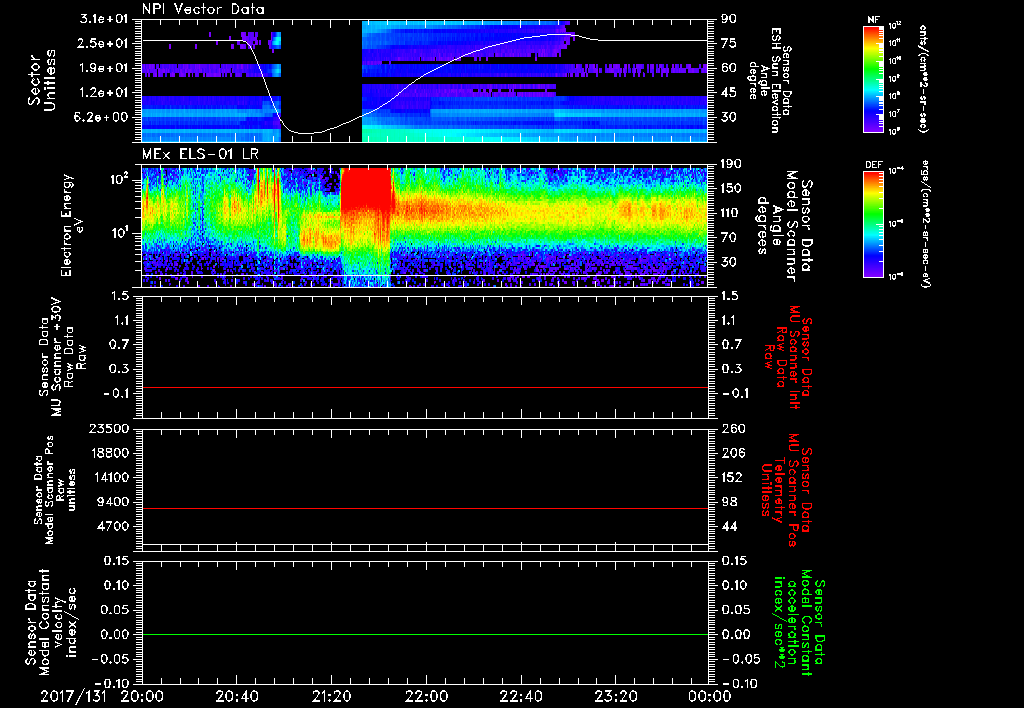Click the 9400 scanner position tick
Image resolution: width=1024 pixels, height=708 pixels.
pos(116,502)
